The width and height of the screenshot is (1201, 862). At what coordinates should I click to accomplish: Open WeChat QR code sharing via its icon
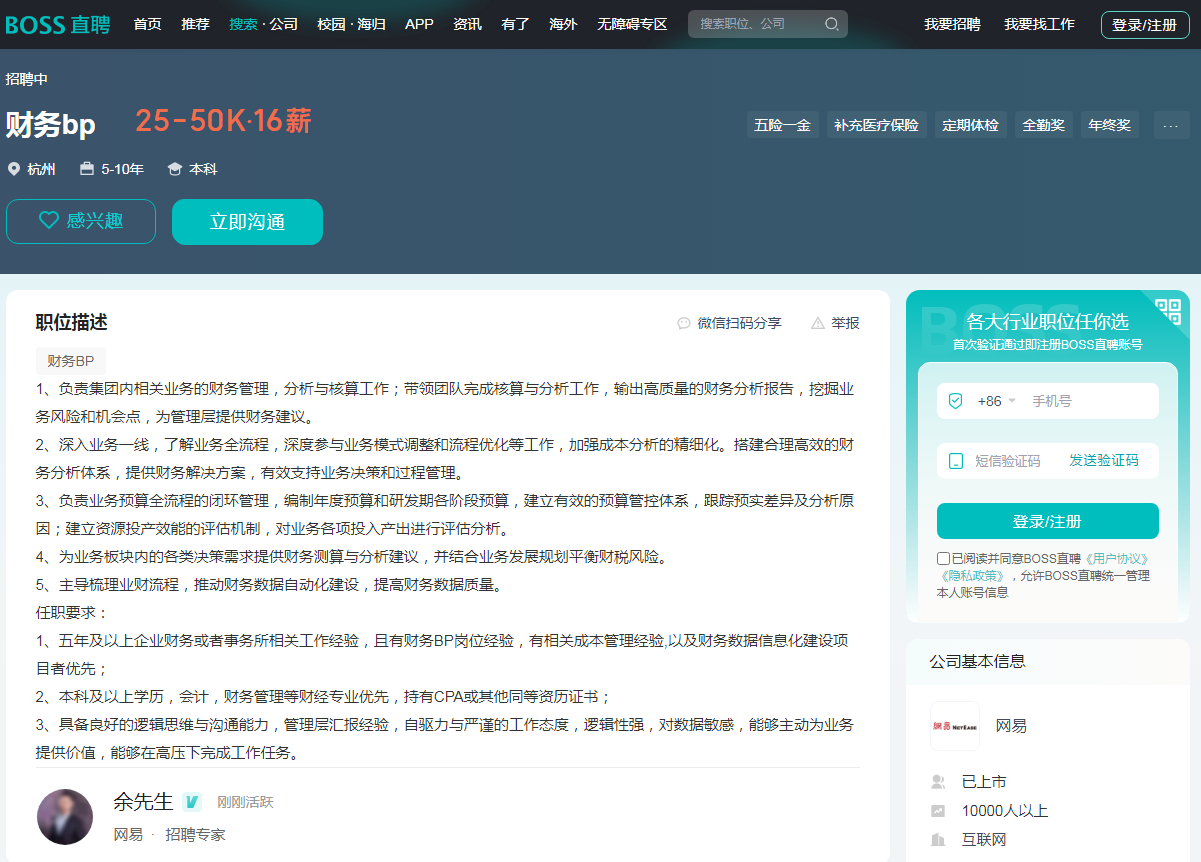pyautogui.click(x=682, y=322)
